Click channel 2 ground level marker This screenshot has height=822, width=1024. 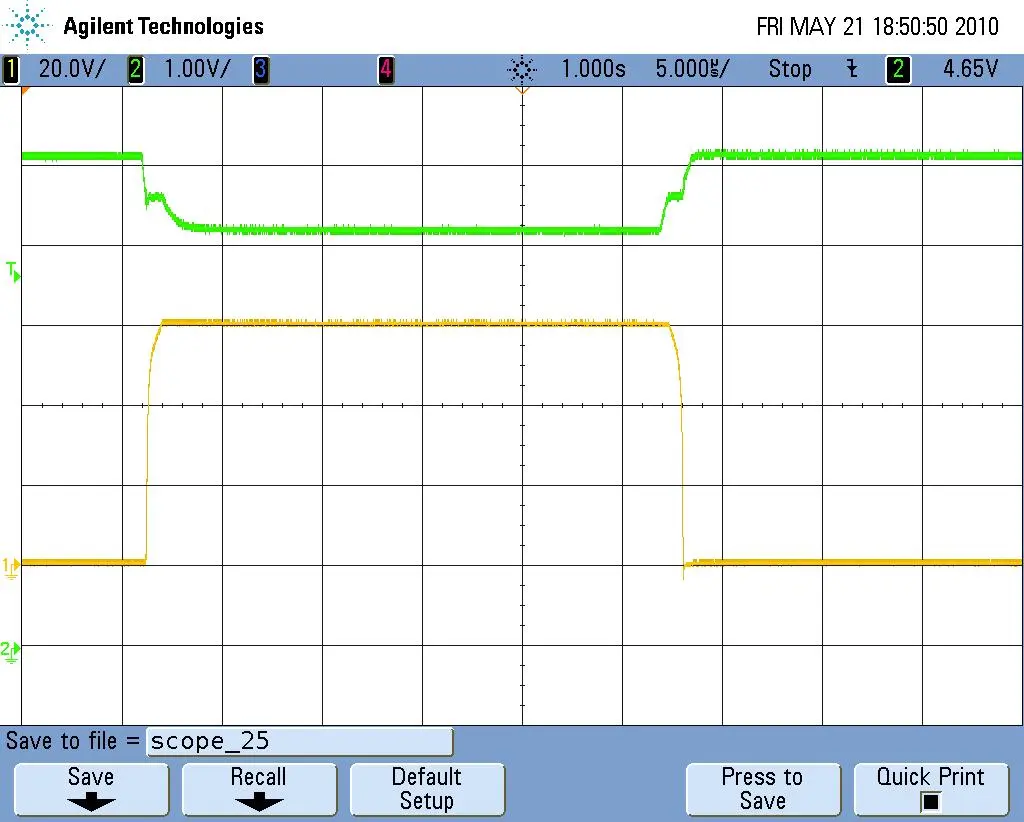(10, 651)
